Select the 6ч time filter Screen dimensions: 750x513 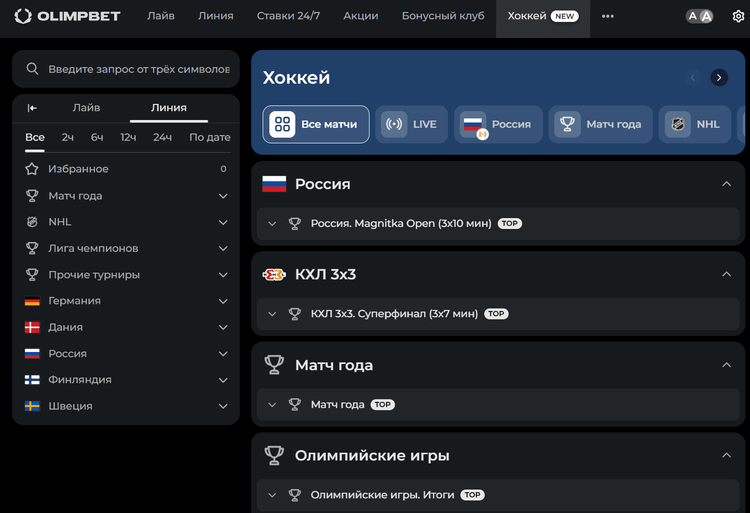[97, 137]
